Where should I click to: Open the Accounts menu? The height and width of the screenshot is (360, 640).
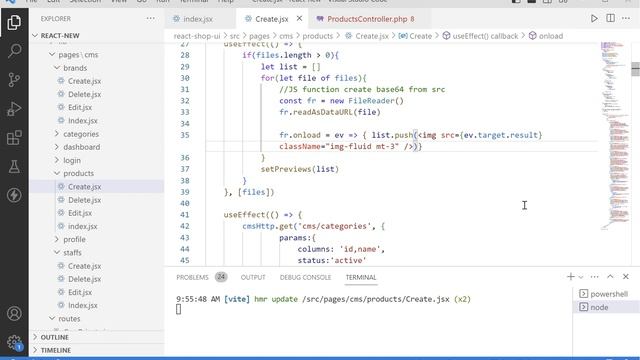[x=14, y=313]
